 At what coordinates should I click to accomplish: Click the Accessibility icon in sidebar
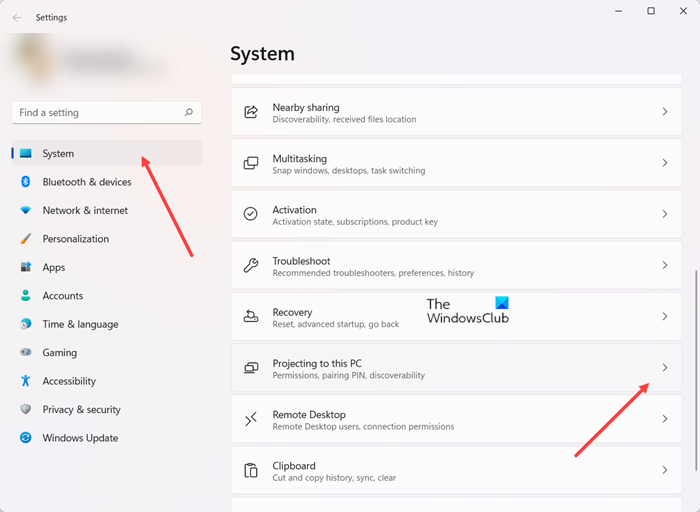coord(25,381)
